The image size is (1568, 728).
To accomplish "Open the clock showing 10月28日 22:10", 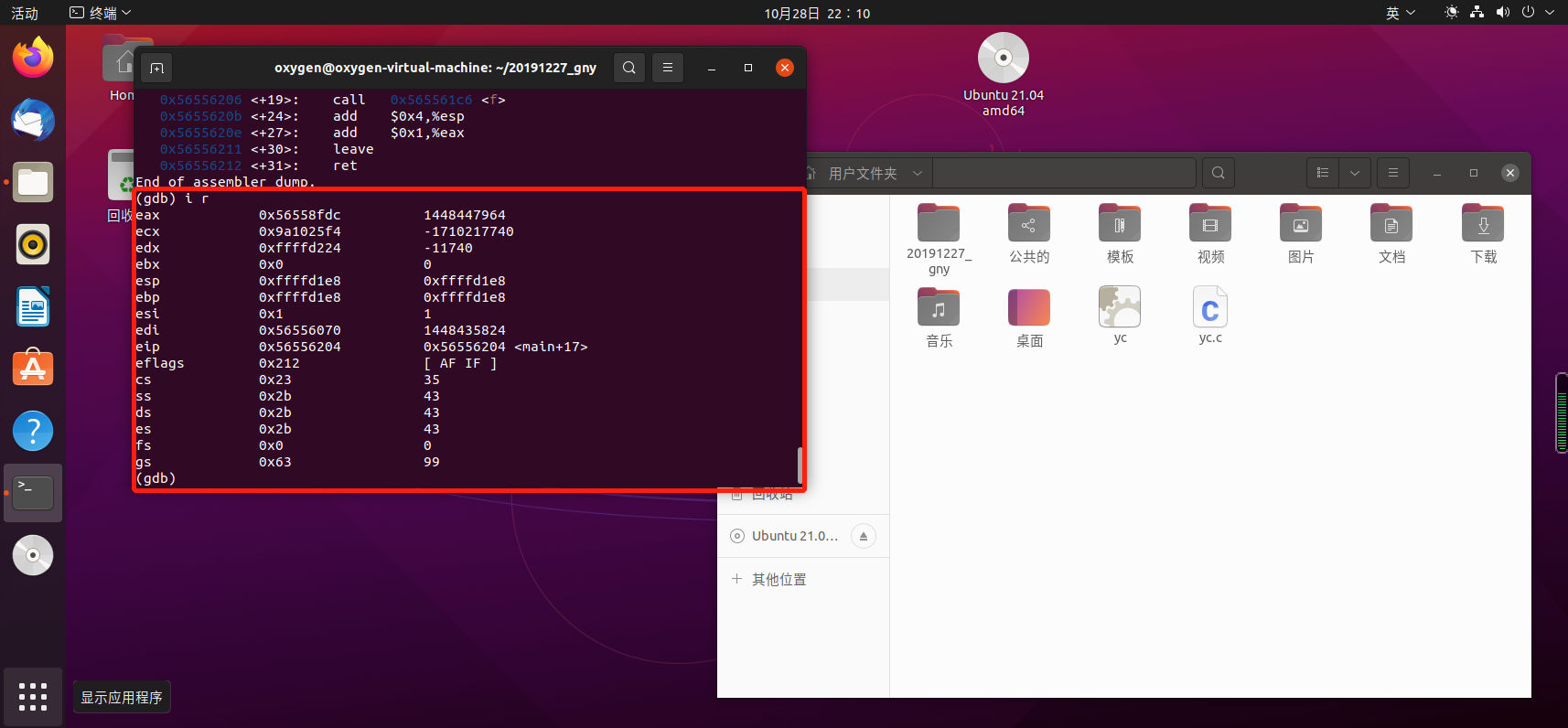I will [817, 13].
